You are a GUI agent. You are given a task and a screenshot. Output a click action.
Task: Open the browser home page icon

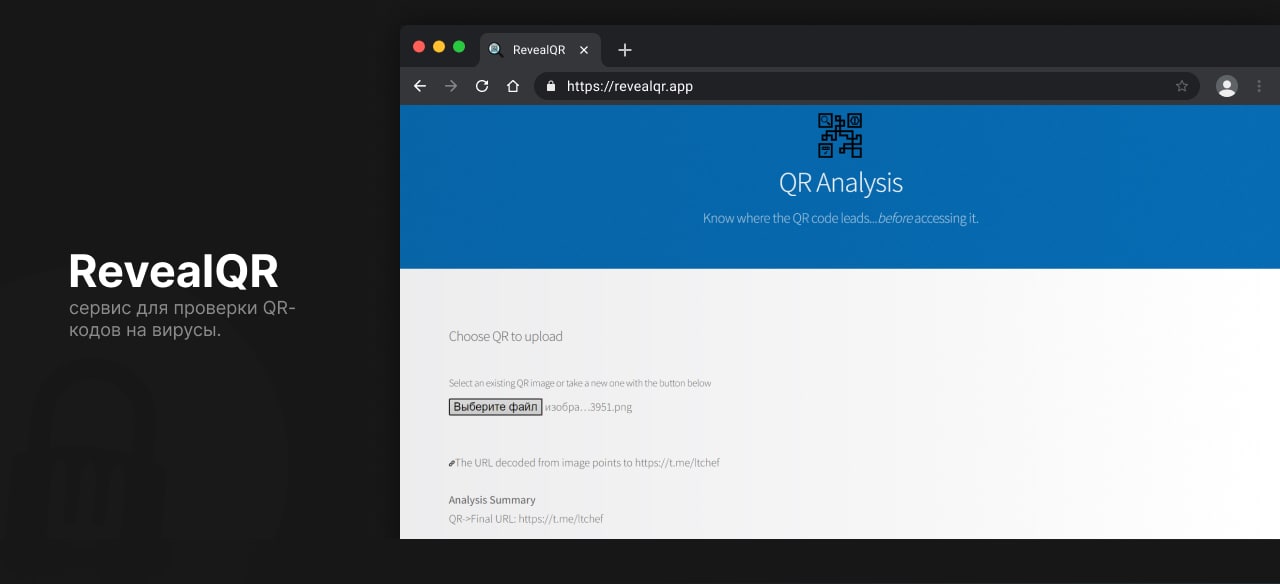(513, 86)
